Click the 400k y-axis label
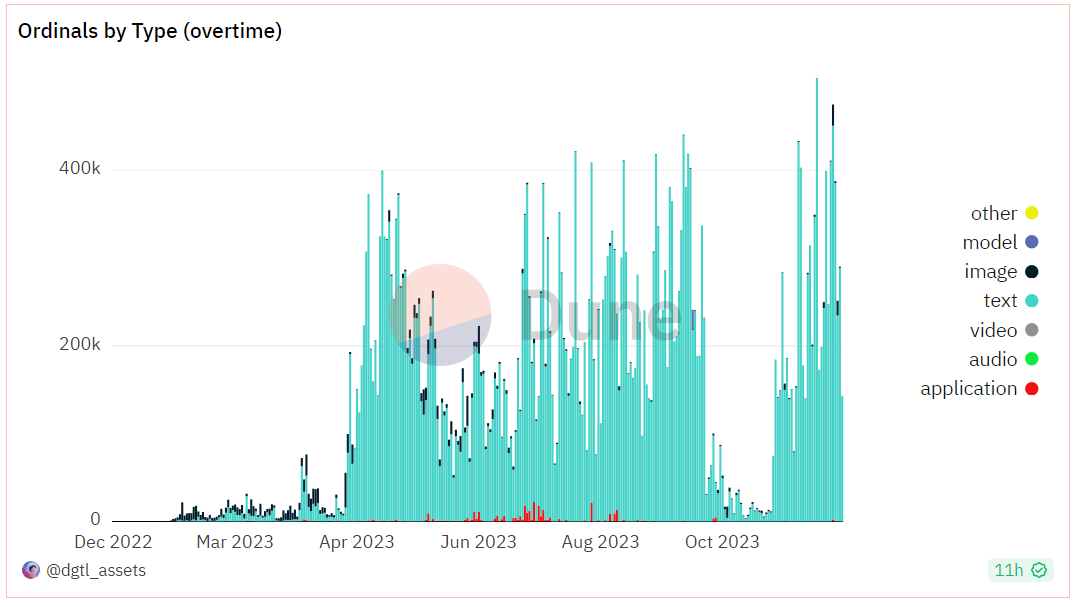 pos(80,168)
